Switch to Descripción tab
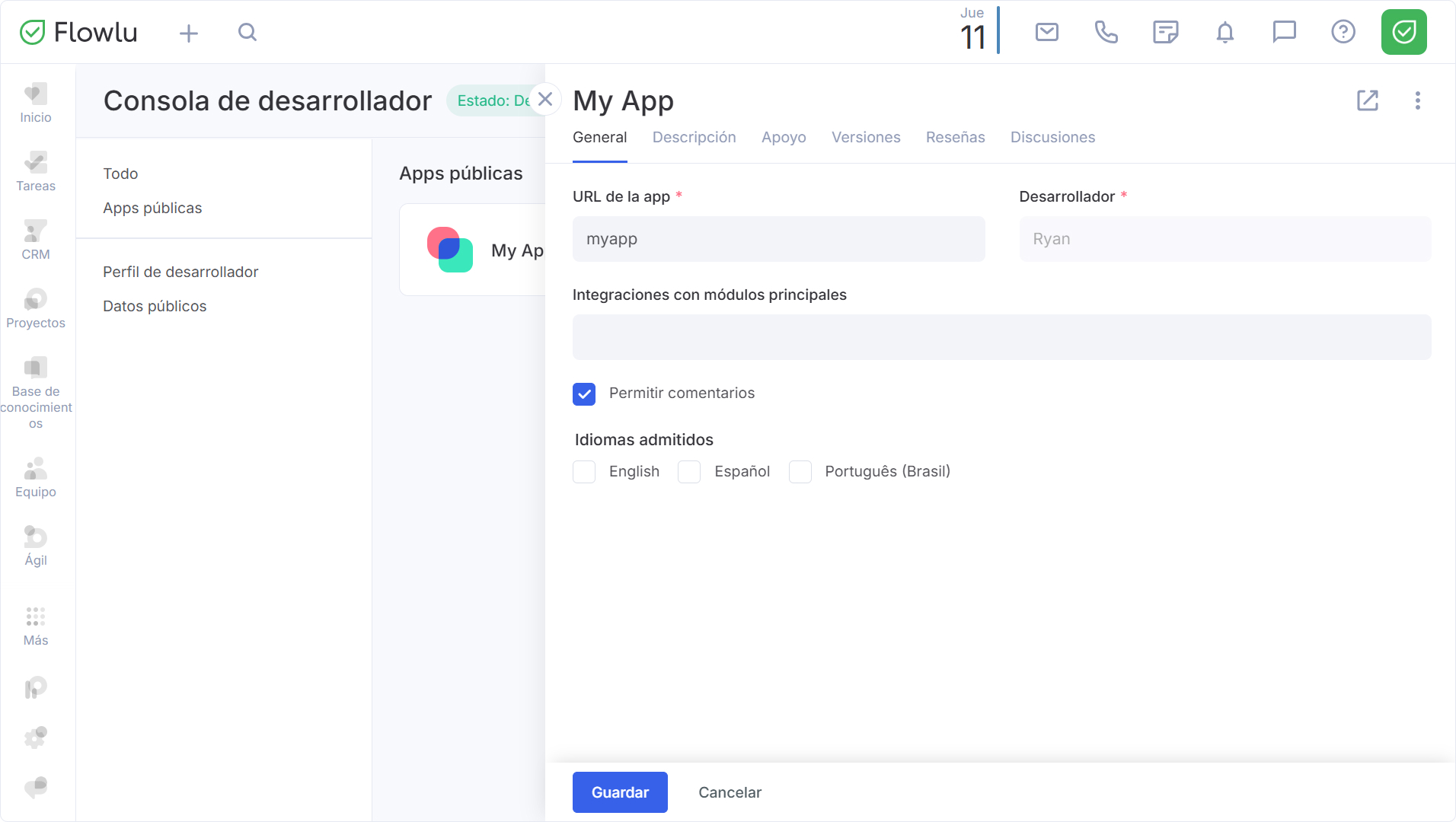 694,138
